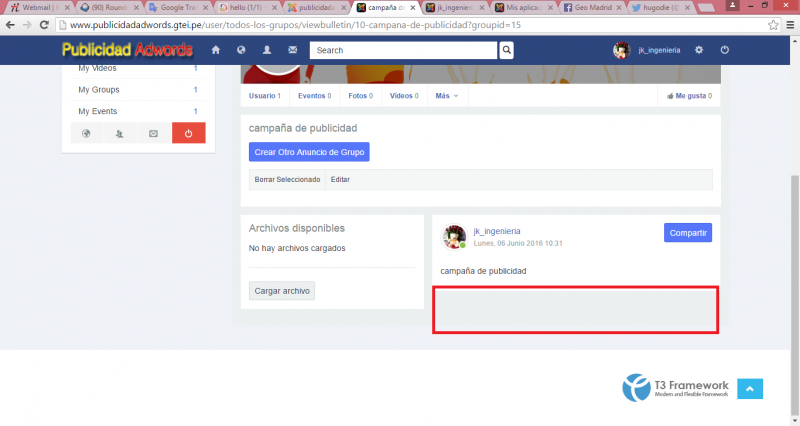Focus the Search input field
Image resolution: width=800 pixels, height=426 pixels.
403,50
